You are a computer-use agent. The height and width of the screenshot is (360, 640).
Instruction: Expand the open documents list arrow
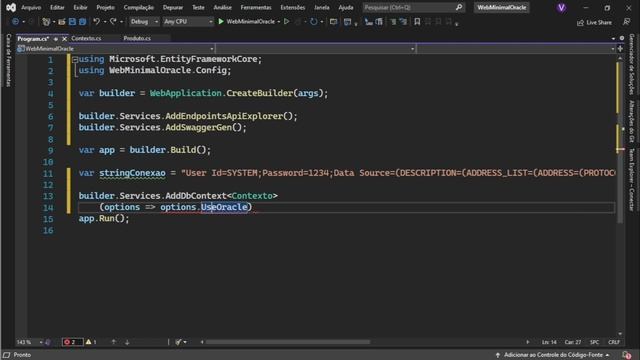(613, 38)
